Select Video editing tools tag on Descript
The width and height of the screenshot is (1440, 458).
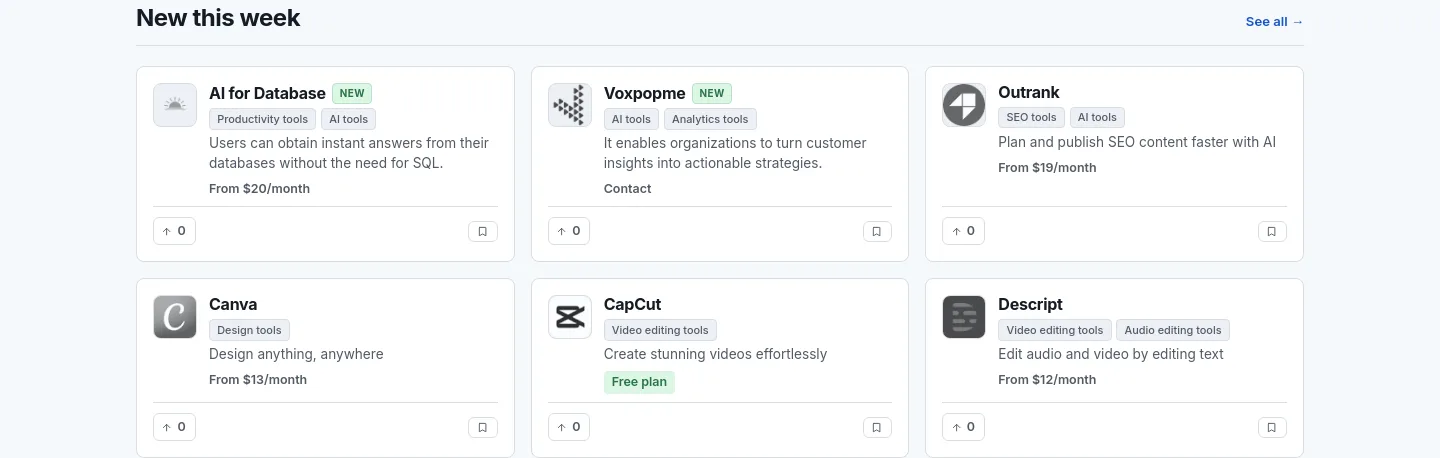[x=1055, y=330]
